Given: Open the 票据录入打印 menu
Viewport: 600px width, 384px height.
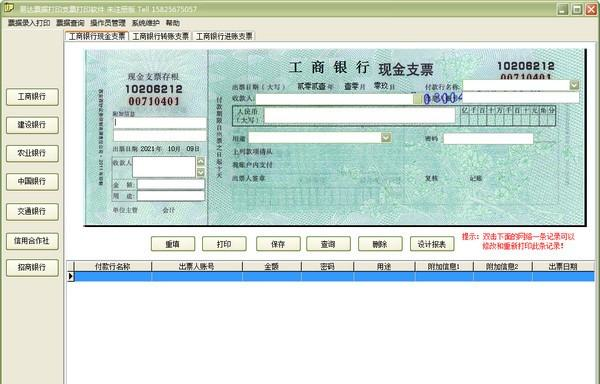Looking at the screenshot, I should click(x=29, y=23).
